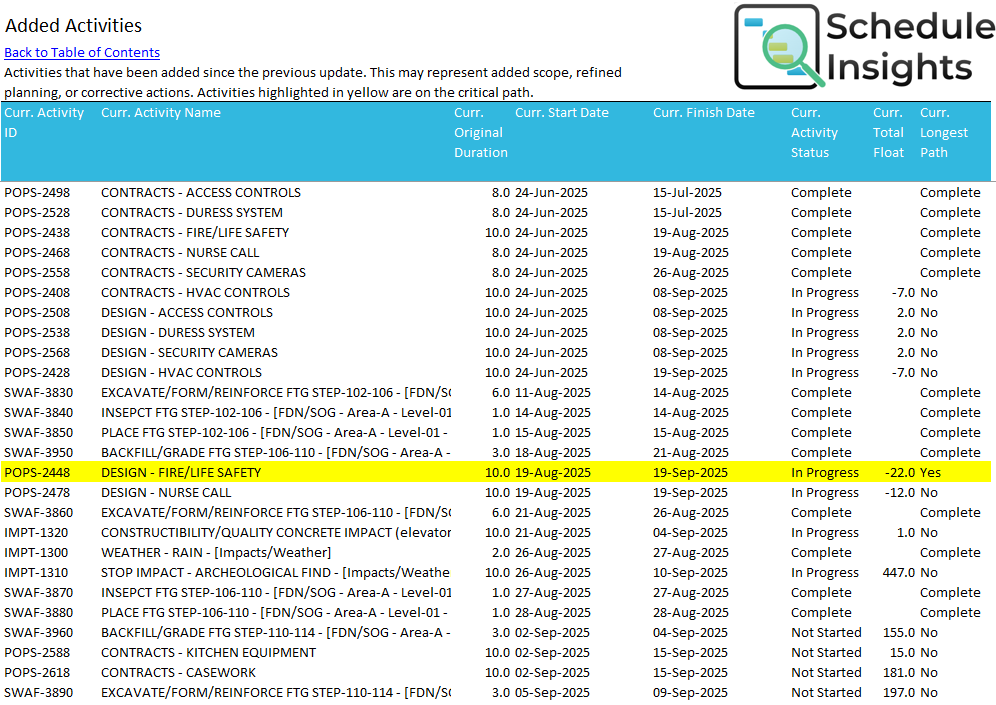Open the Back to Table of Contents link
The height and width of the screenshot is (705, 996).
pos(82,52)
